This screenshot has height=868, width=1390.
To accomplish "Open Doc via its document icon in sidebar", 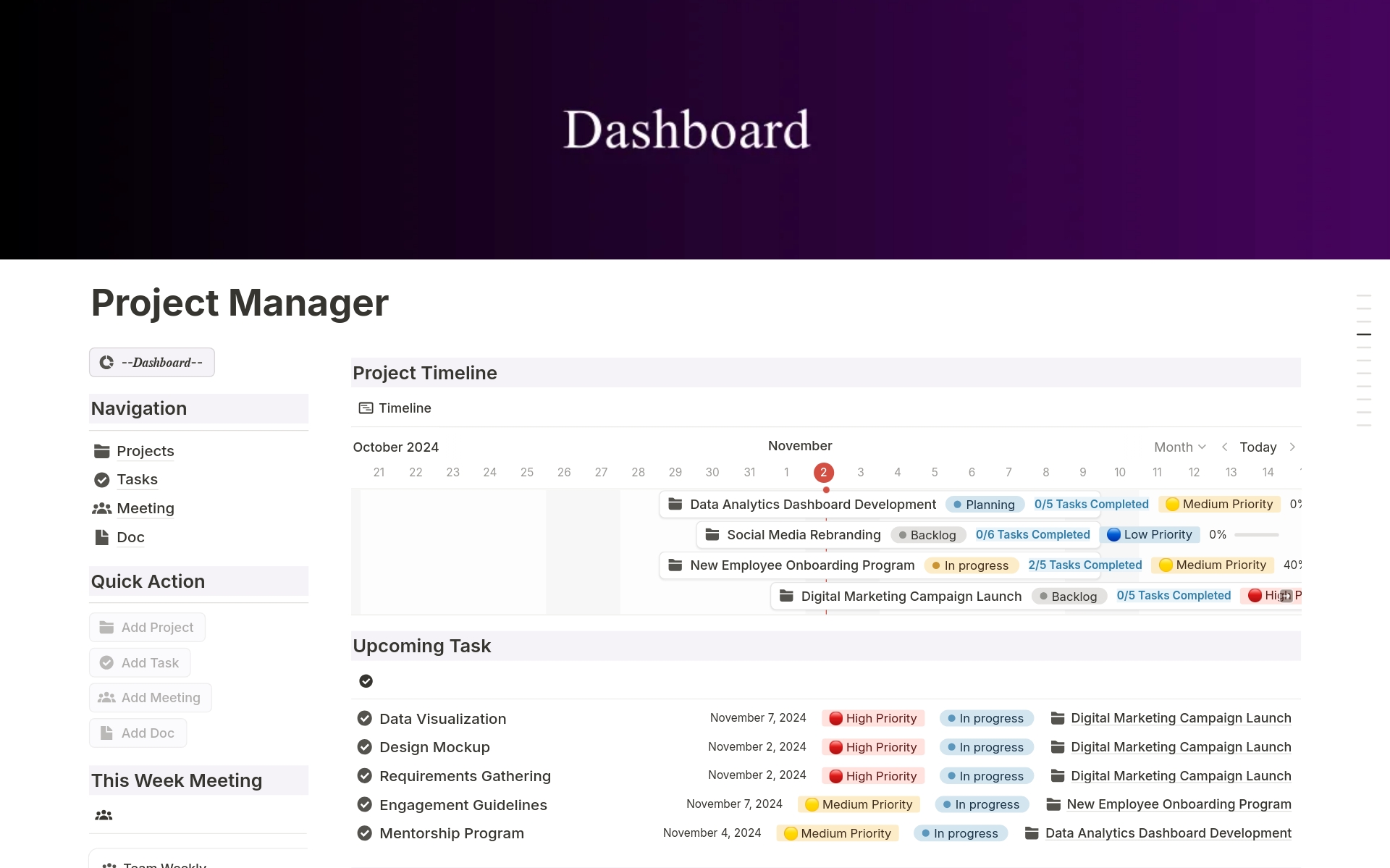I will click(x=101, y=537).
